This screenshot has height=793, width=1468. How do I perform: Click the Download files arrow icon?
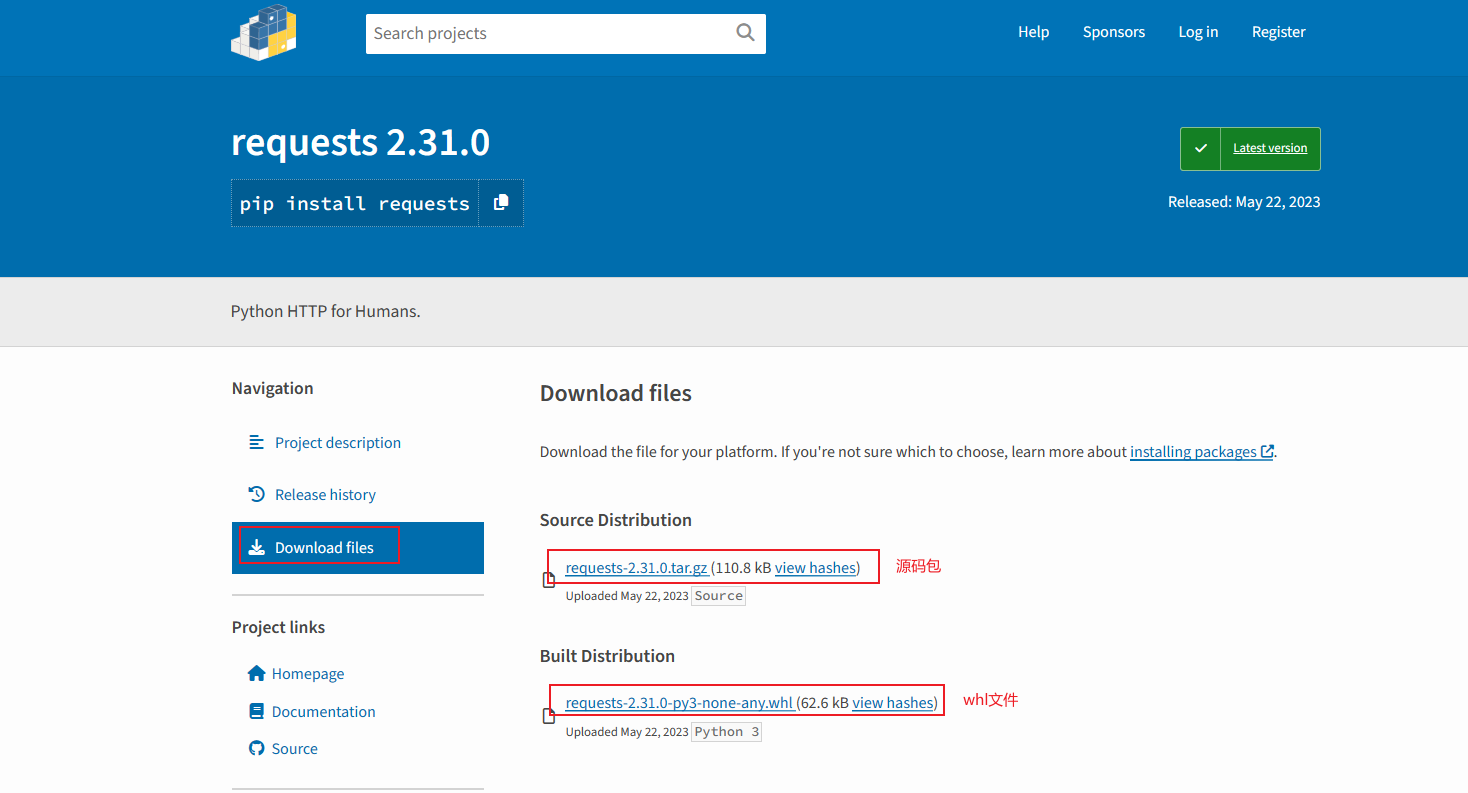click(x=257, y=547)
